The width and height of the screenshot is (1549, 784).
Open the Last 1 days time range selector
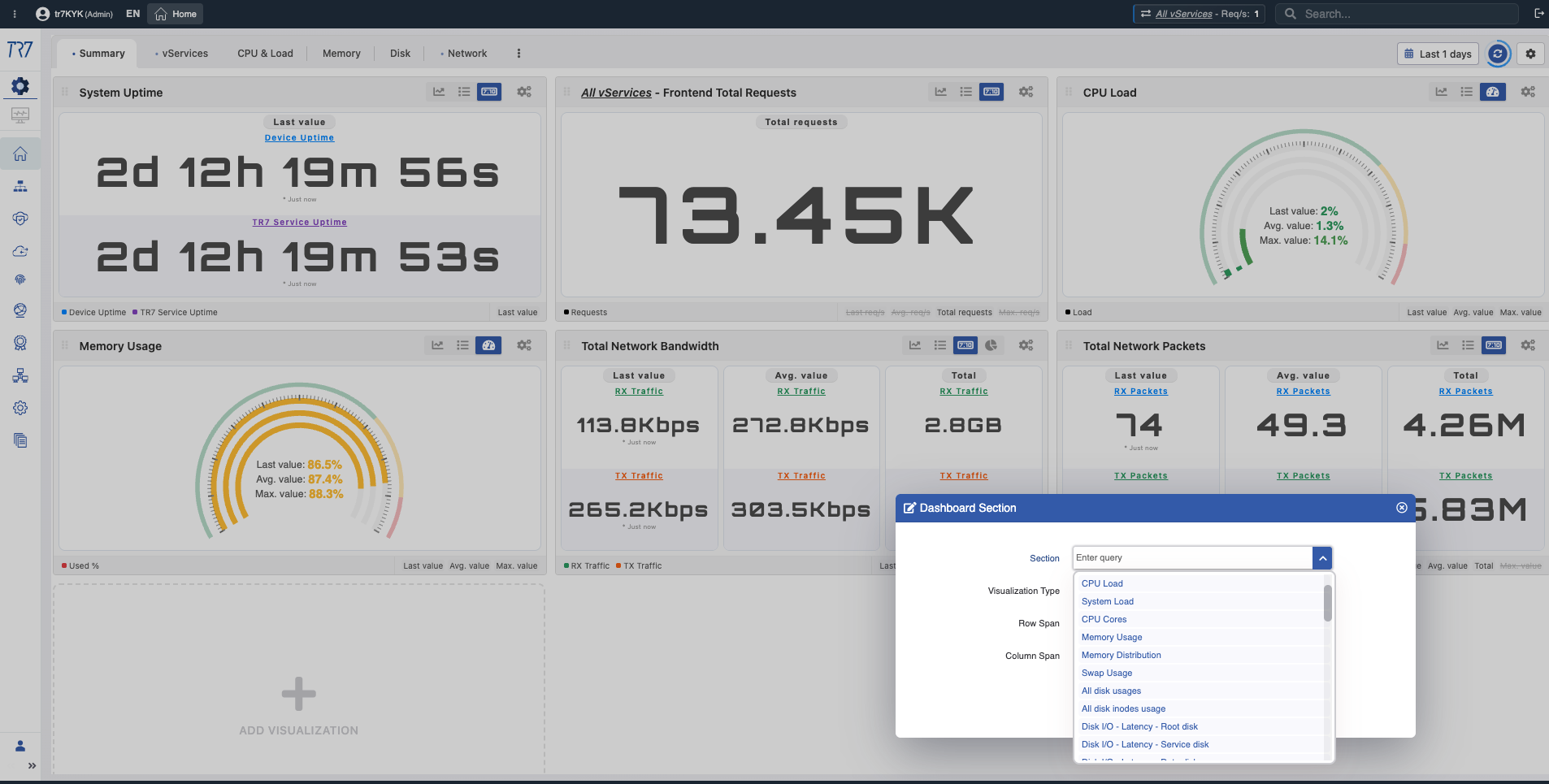[1438, 54]
